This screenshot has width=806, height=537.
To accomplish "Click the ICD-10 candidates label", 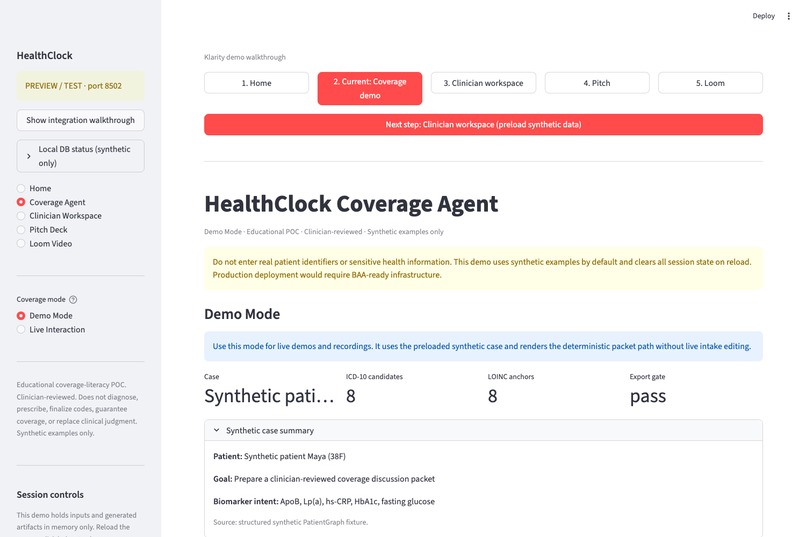I will [x=374, y=377].
